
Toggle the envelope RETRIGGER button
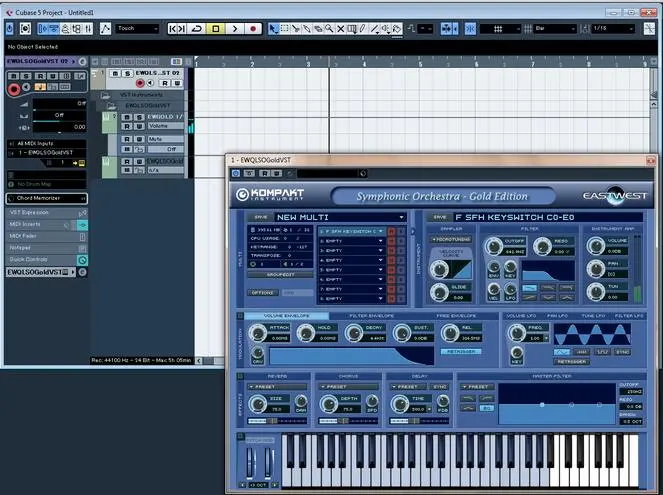point(461,352)
